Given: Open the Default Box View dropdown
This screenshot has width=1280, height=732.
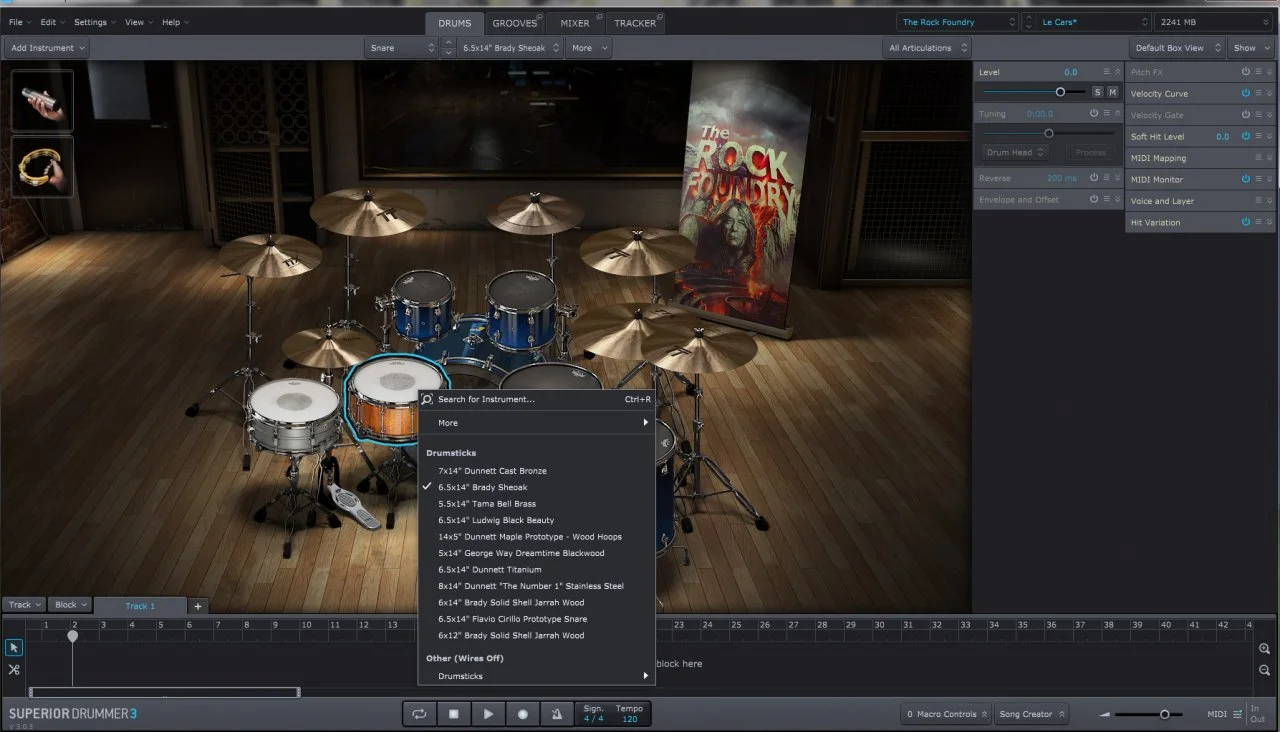Looking at the screenshot, I should [1179, 48].
